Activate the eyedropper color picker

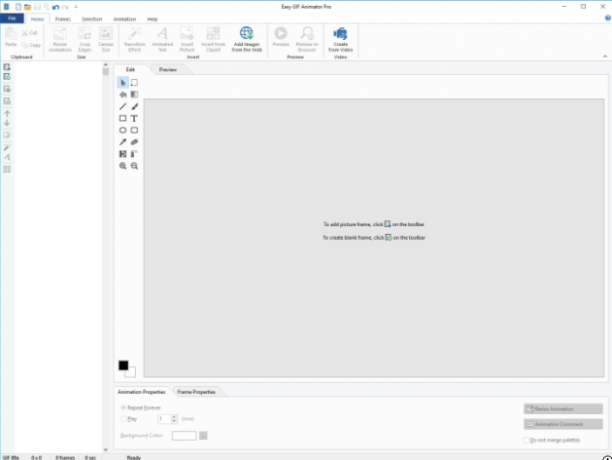pos(123,142)
